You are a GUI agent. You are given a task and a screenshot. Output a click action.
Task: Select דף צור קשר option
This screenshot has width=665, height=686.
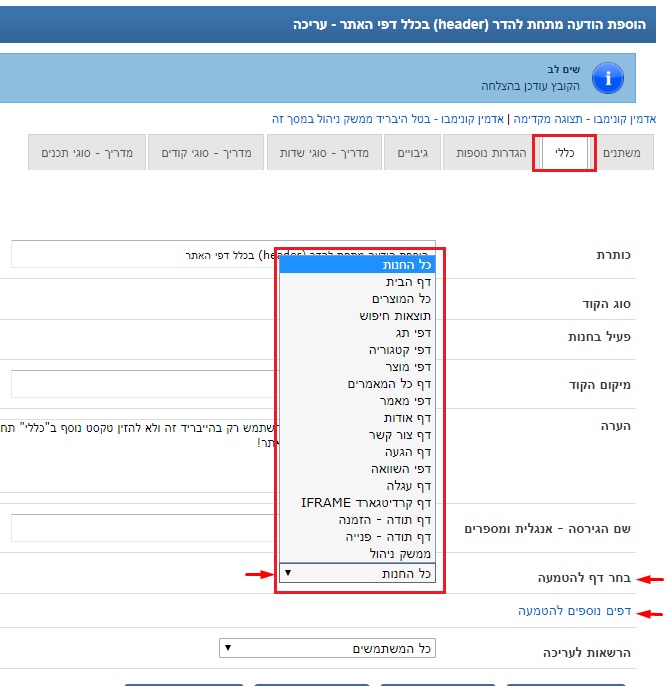(357, 435)
